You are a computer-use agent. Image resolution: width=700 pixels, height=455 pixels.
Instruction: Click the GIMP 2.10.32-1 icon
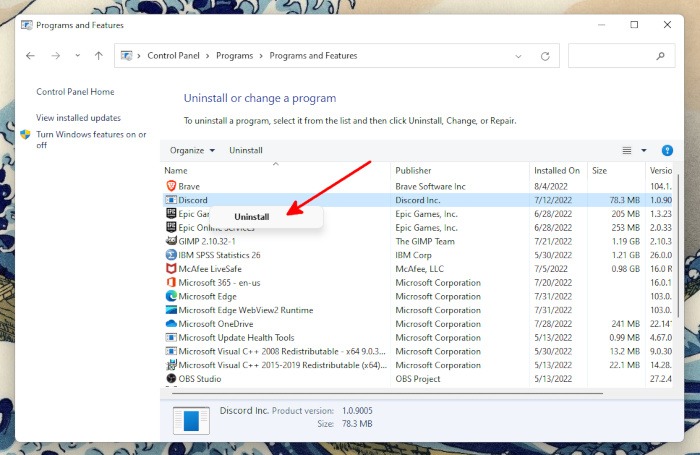point(171,241)
